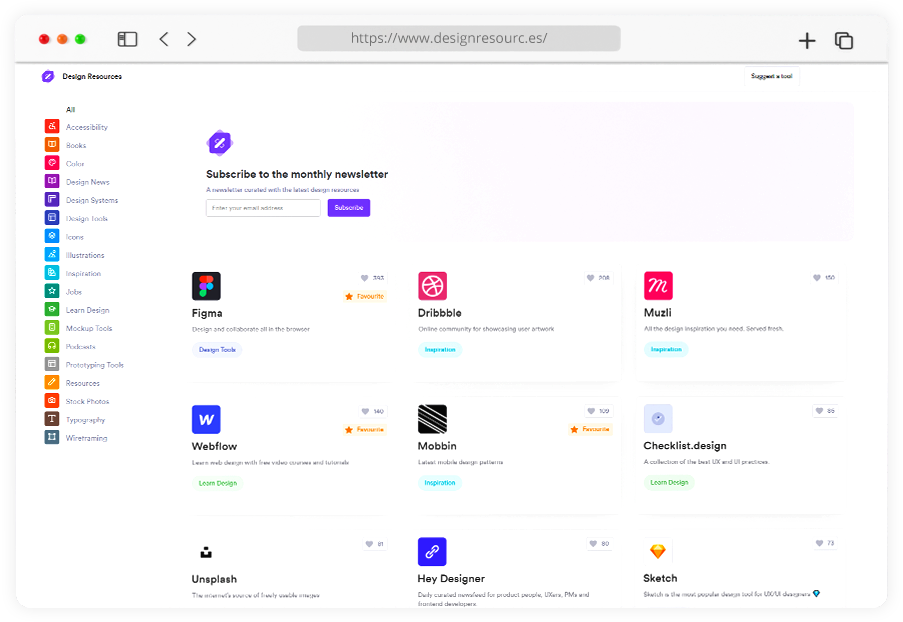
Task: Go forward in browser history
Action: pyautogui.click(x=192, y=39)
